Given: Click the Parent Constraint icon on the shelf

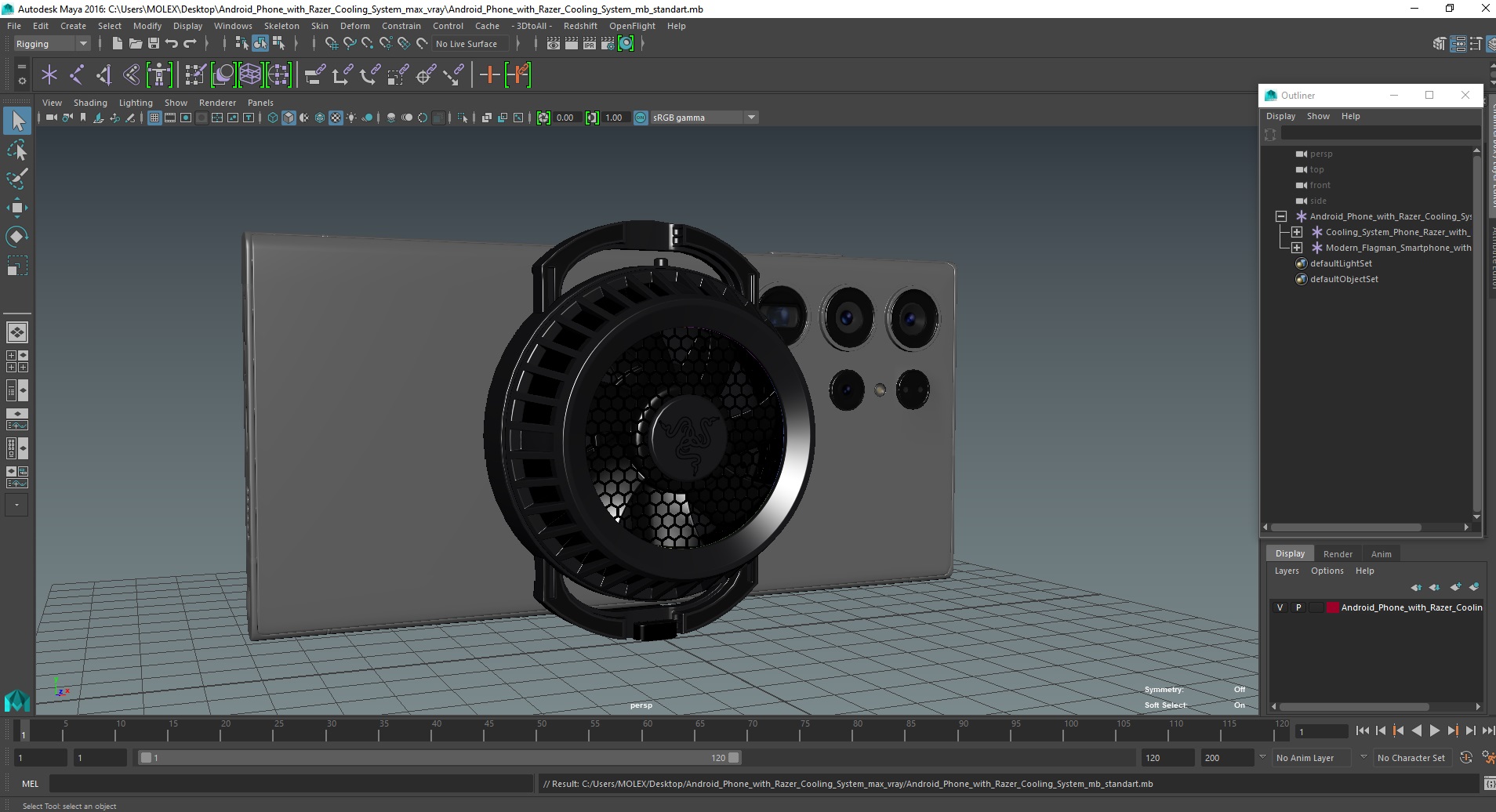Looking at the screenshot, I should click(x=314, y=75).
